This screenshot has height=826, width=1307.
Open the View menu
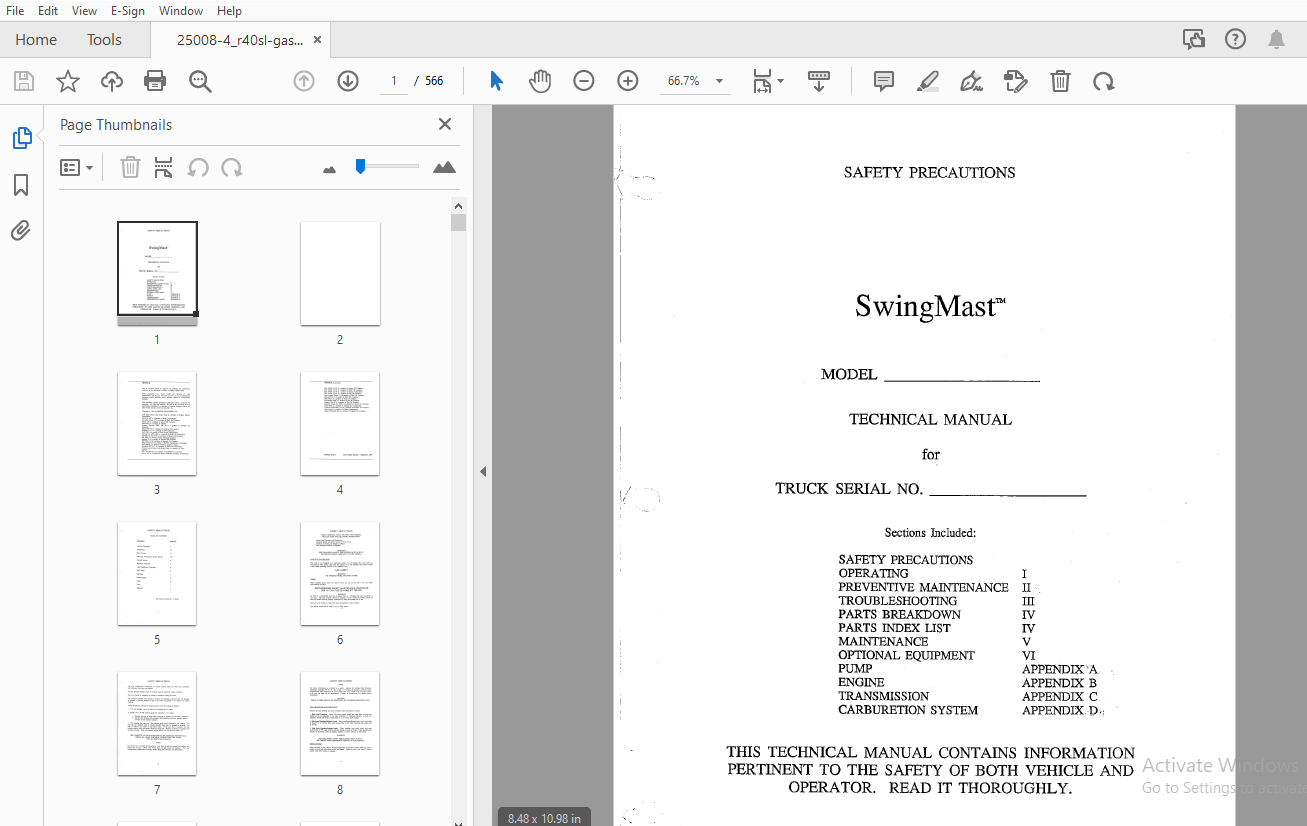pyautogui.click(x=84, y=10)
